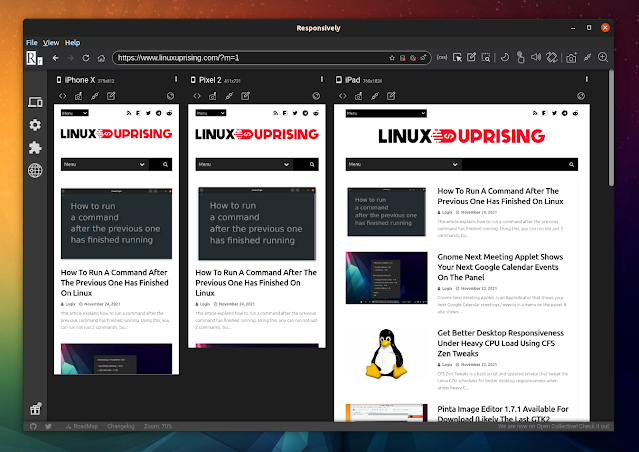Toggle dark mode with the moon icon
Screen dimensions: 639x452
505,57
